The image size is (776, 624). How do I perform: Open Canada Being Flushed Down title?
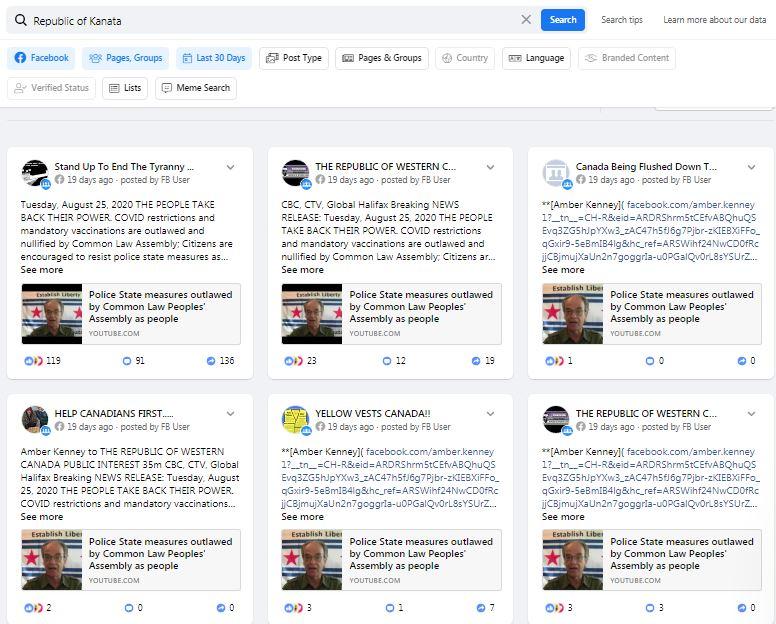tap(646, 167)
